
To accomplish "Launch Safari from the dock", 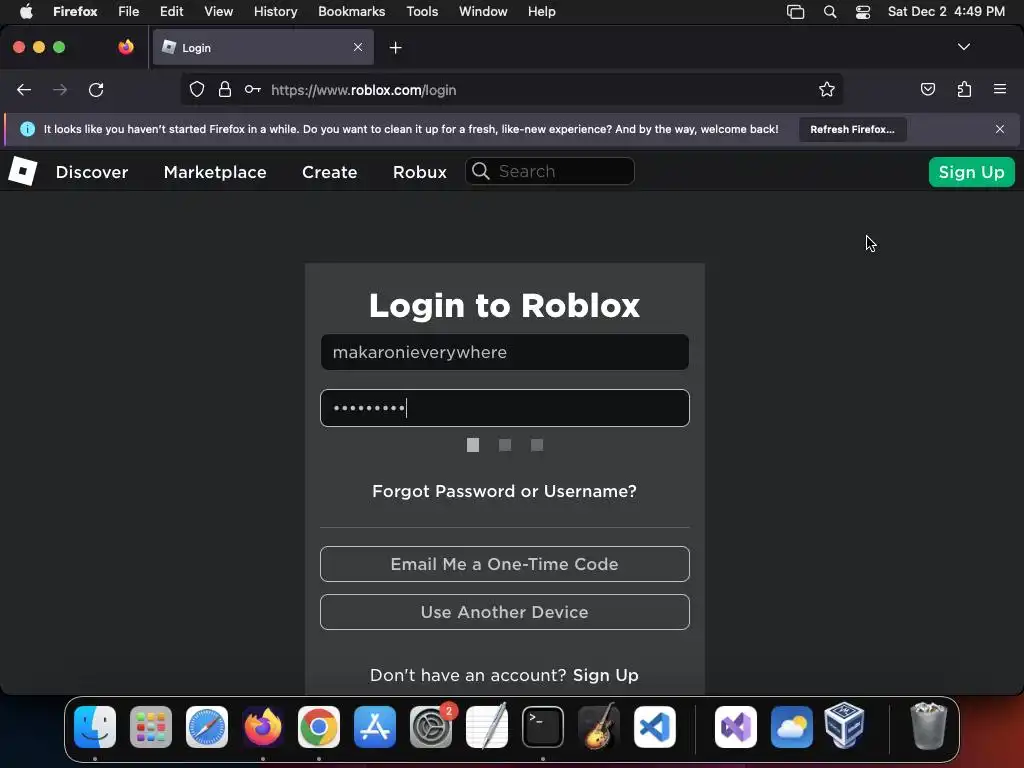I will coord(207,727).
